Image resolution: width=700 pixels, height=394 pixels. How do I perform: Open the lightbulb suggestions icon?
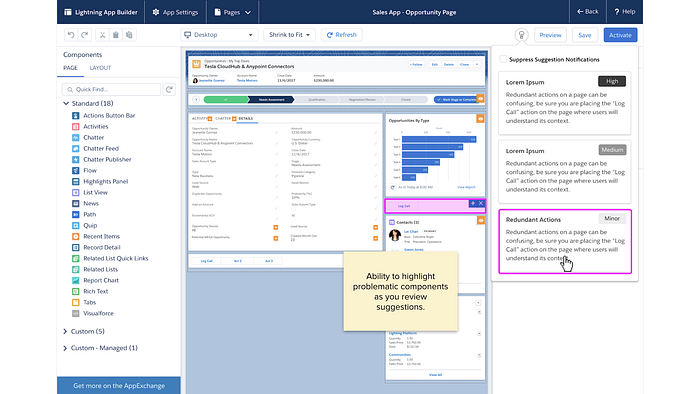tap(521, 35)
